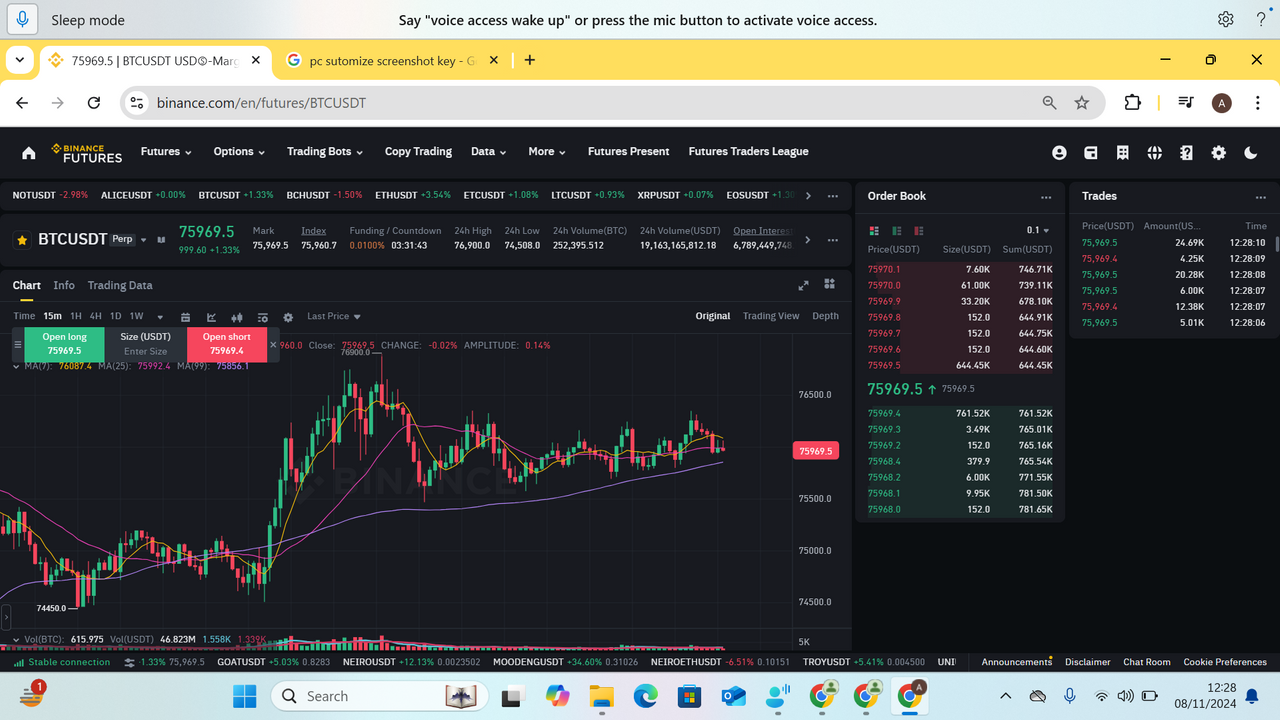Viewport: 1280px width, 720px height.
Task: Open BTCUSDT Perp symbol dropdown
Action: (x=144, y=240)
